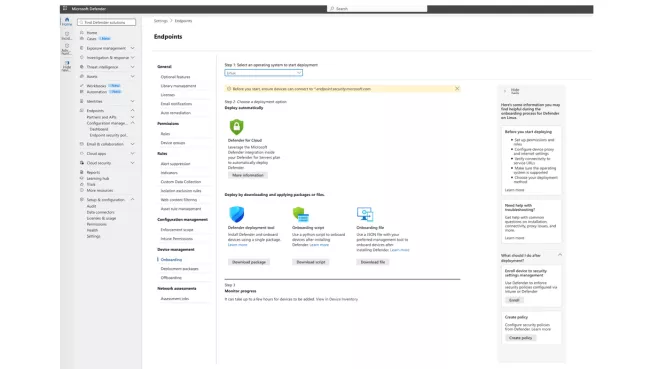Click the Exposure management icon in sidebar
This screenshot has height=369, width=650.
[82, 48]
